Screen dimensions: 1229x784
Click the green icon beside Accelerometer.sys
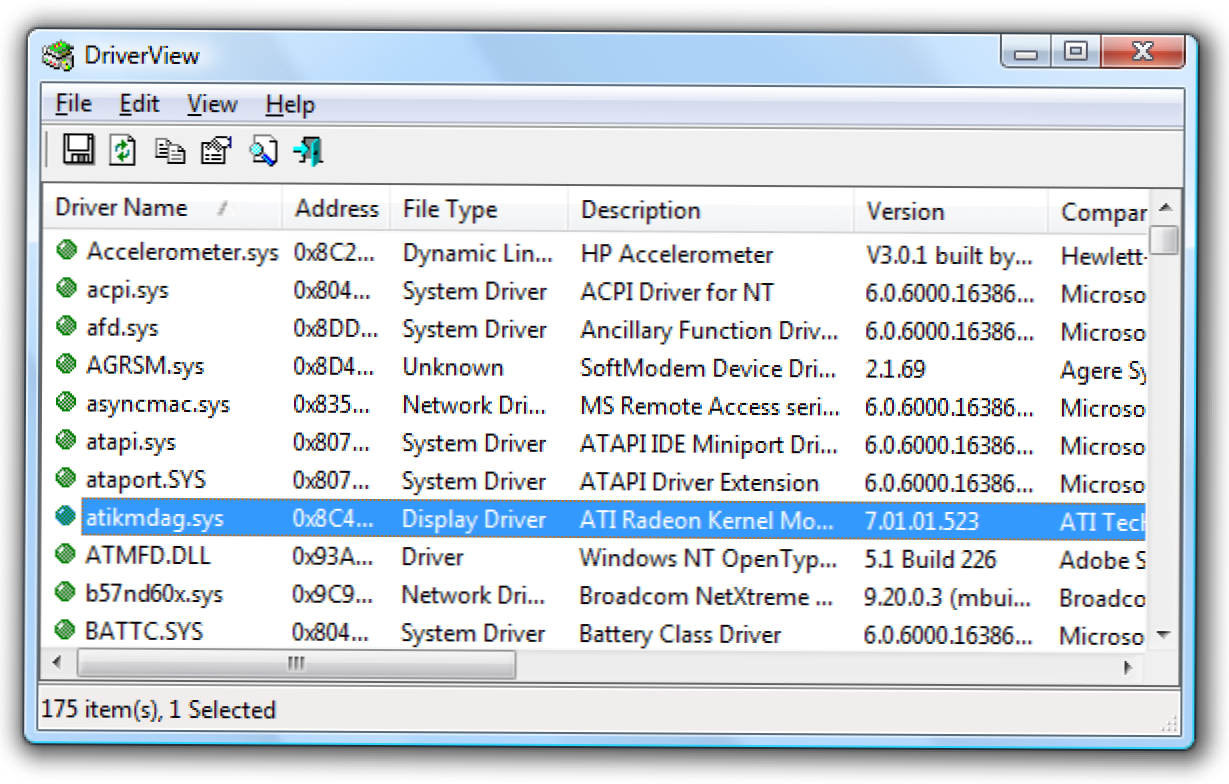coord(67,251)
